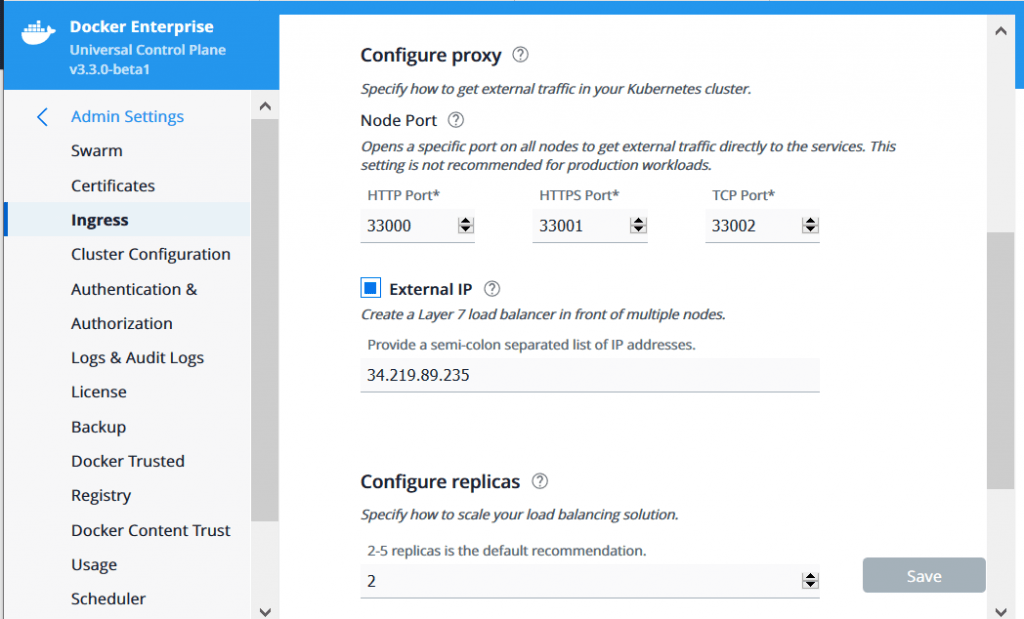
Task: Open the Node Port help icon
Action: pos(456,120)
